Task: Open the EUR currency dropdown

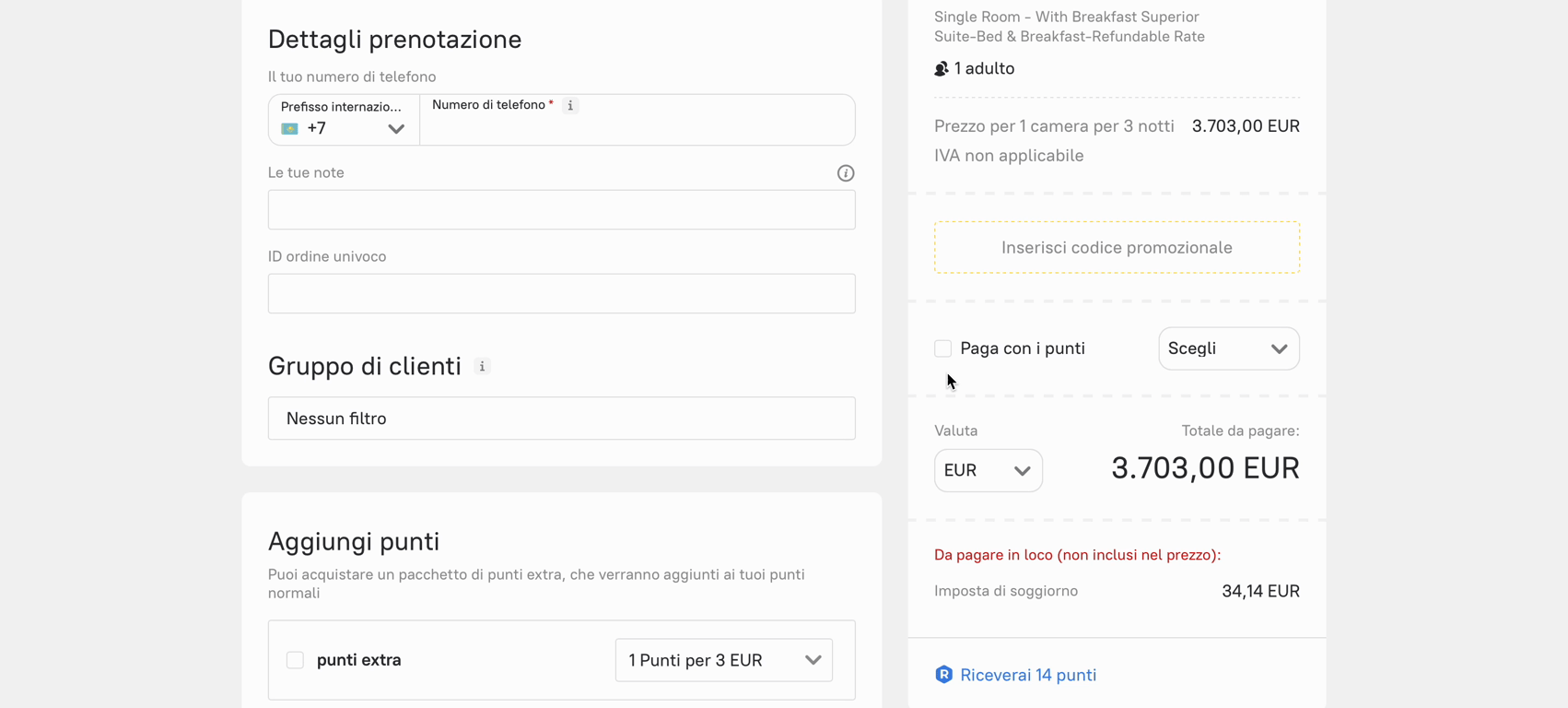Action: pyautogui.click(x=988, y=470)
